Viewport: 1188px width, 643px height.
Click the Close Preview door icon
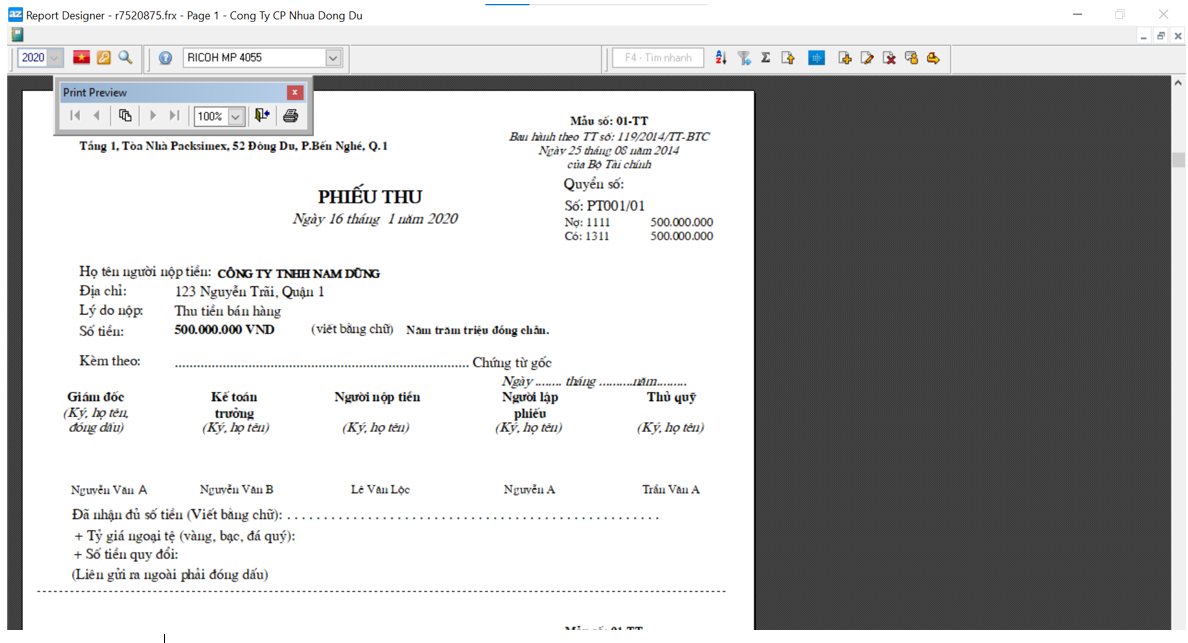tap(262, 116)
